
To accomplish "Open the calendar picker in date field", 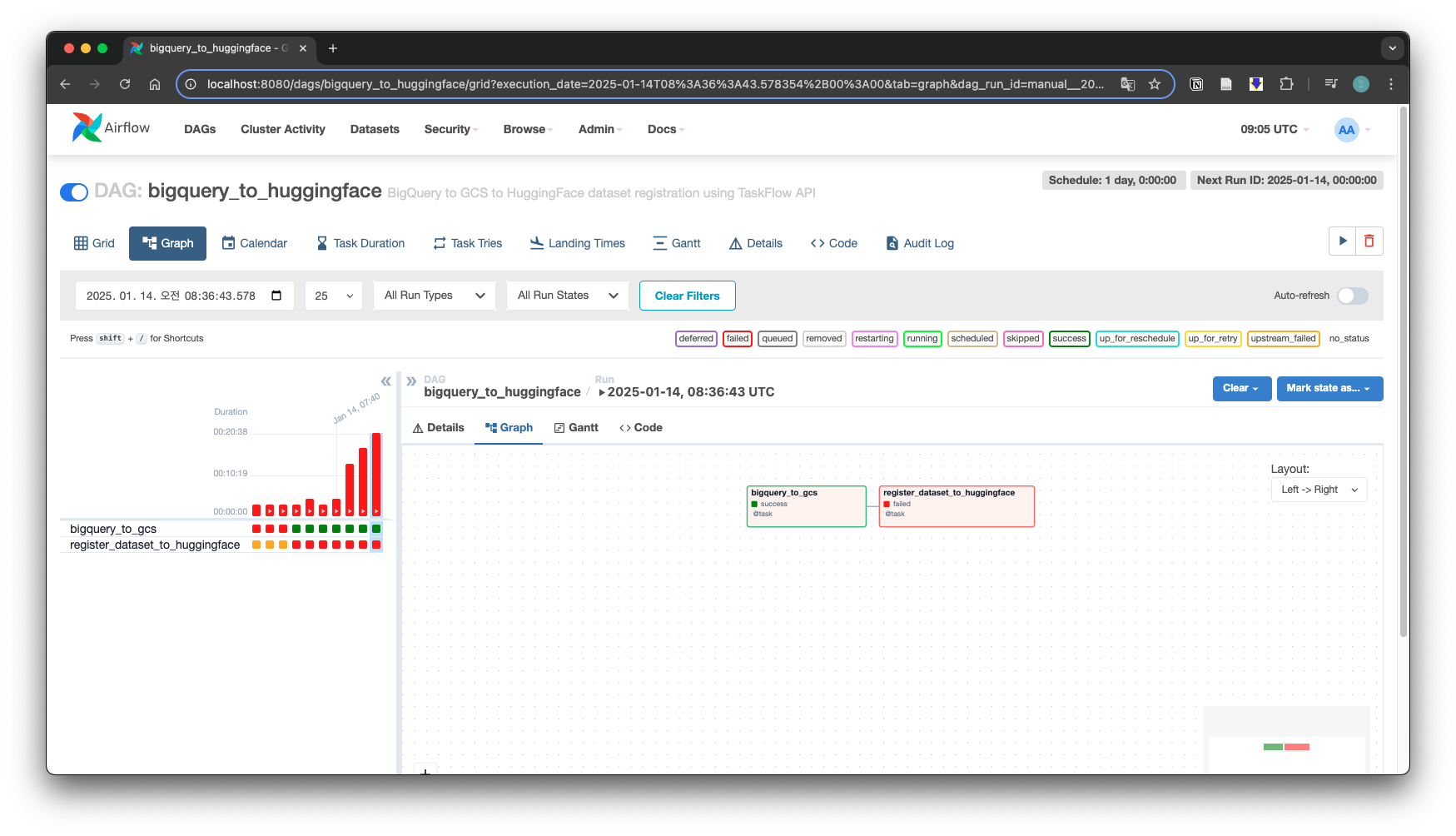I will [277, 296].
